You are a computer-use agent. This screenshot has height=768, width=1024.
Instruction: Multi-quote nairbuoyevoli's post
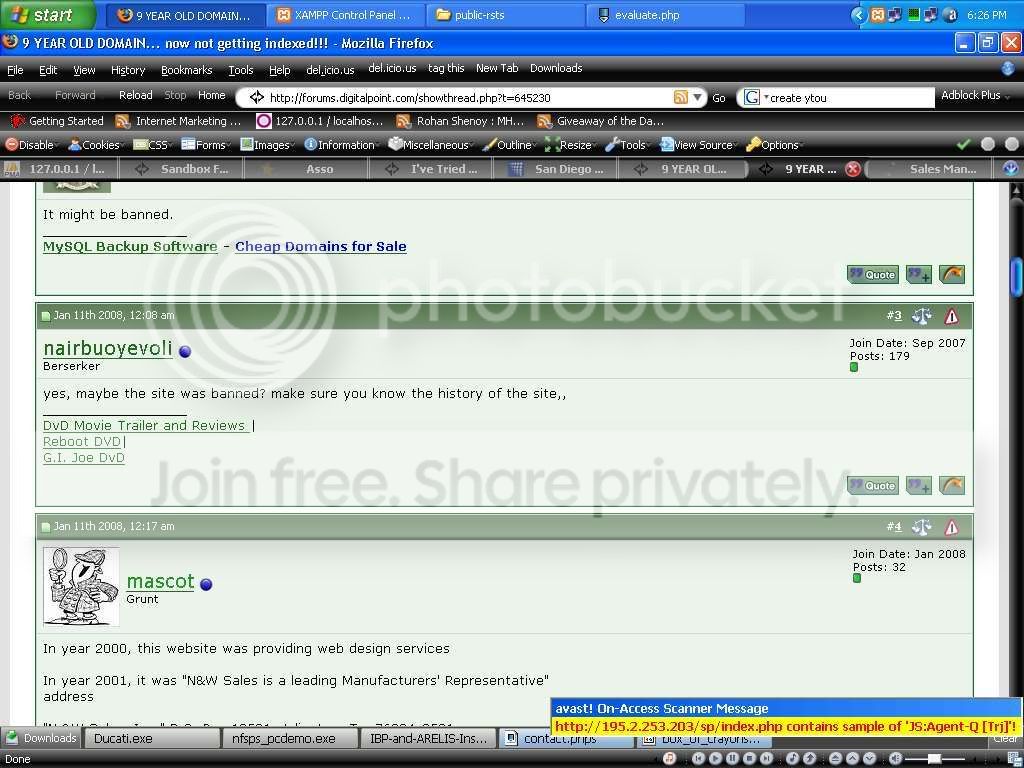point(919,486)
